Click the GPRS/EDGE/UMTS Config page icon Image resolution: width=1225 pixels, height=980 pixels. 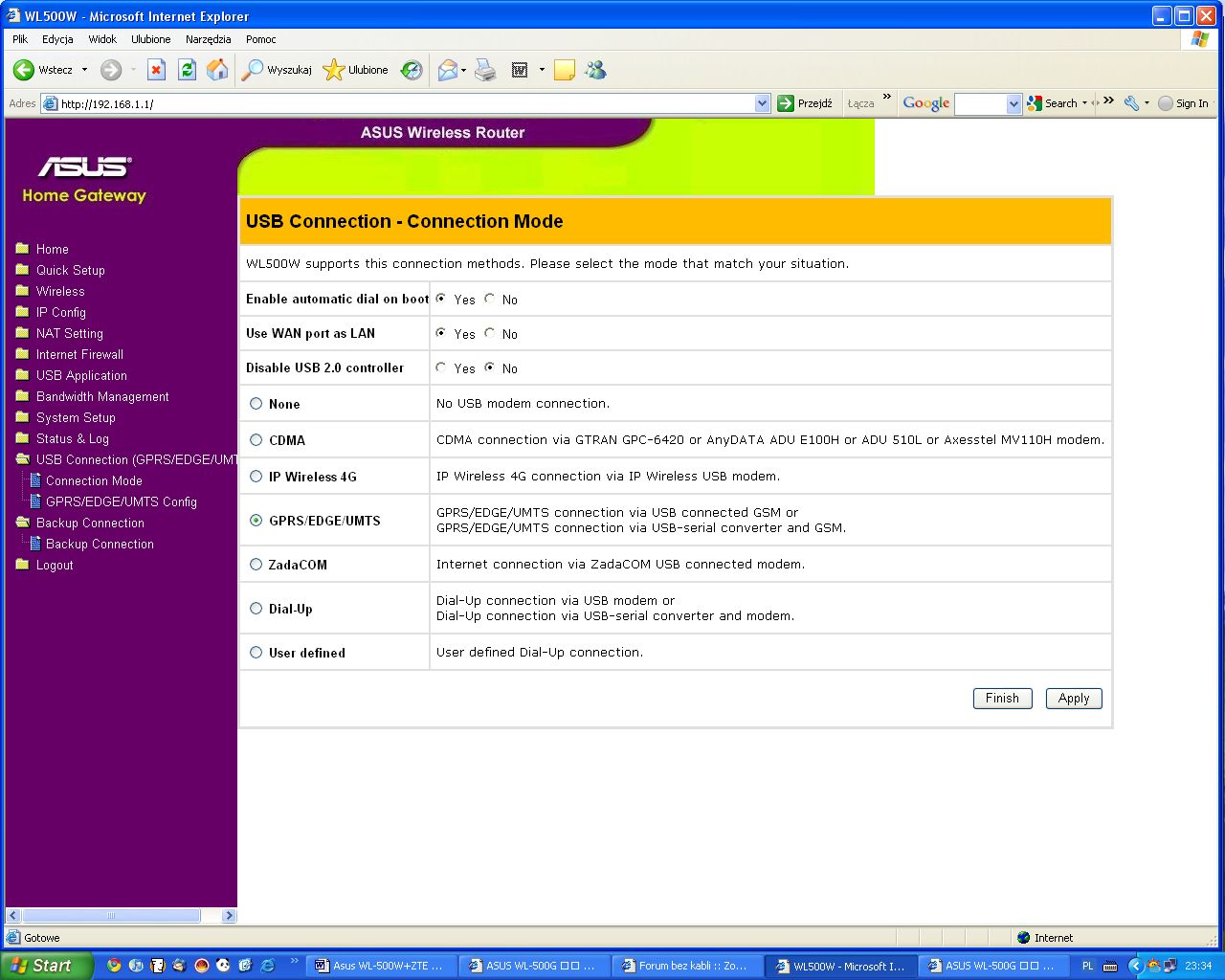[35, 501]
